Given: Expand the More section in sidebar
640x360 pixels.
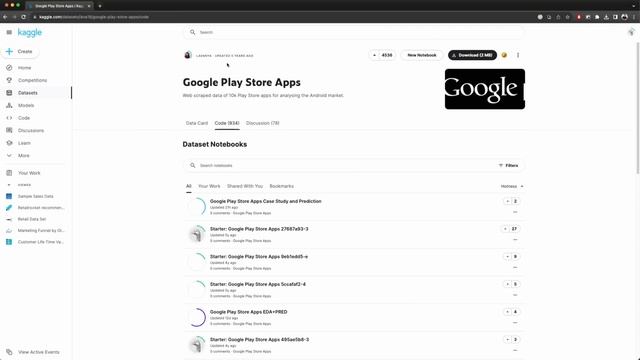Looking at the screenshot, I should point(23,156).
